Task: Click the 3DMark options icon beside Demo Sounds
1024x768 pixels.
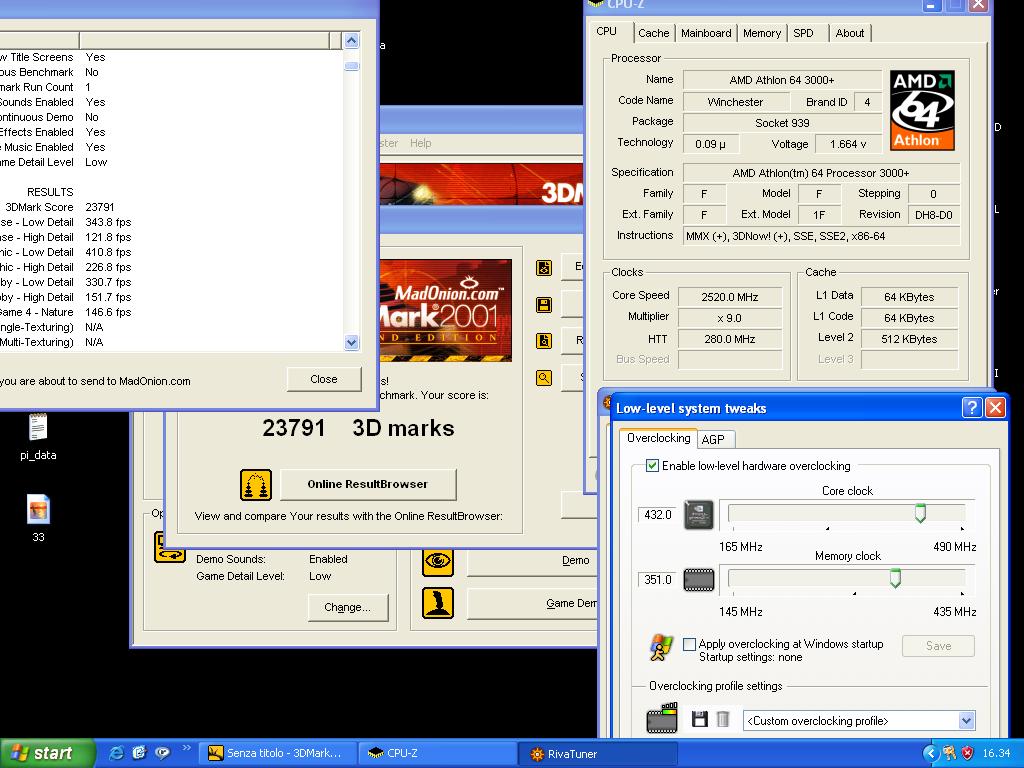Action: click(169, 547)
